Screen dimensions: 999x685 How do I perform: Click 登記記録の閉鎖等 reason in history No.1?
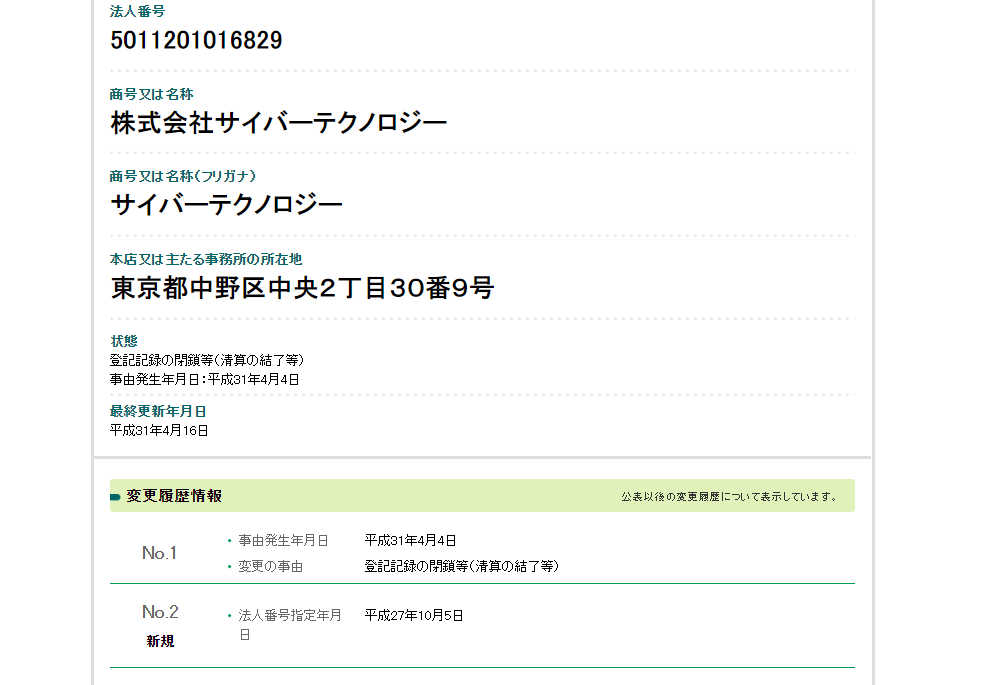tap(462, 566)
